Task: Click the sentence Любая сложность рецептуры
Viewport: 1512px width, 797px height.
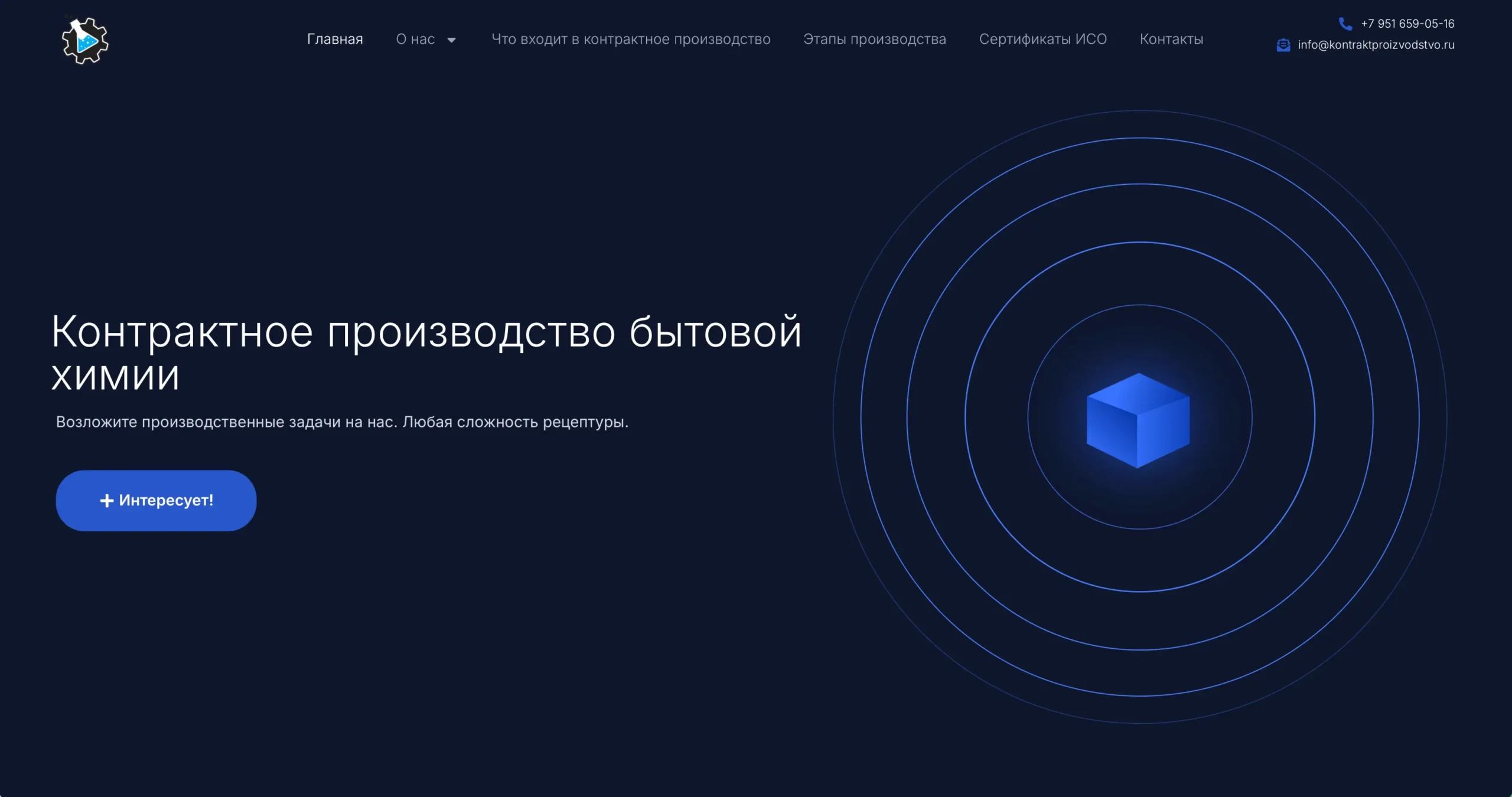Action: coord(515,422)
